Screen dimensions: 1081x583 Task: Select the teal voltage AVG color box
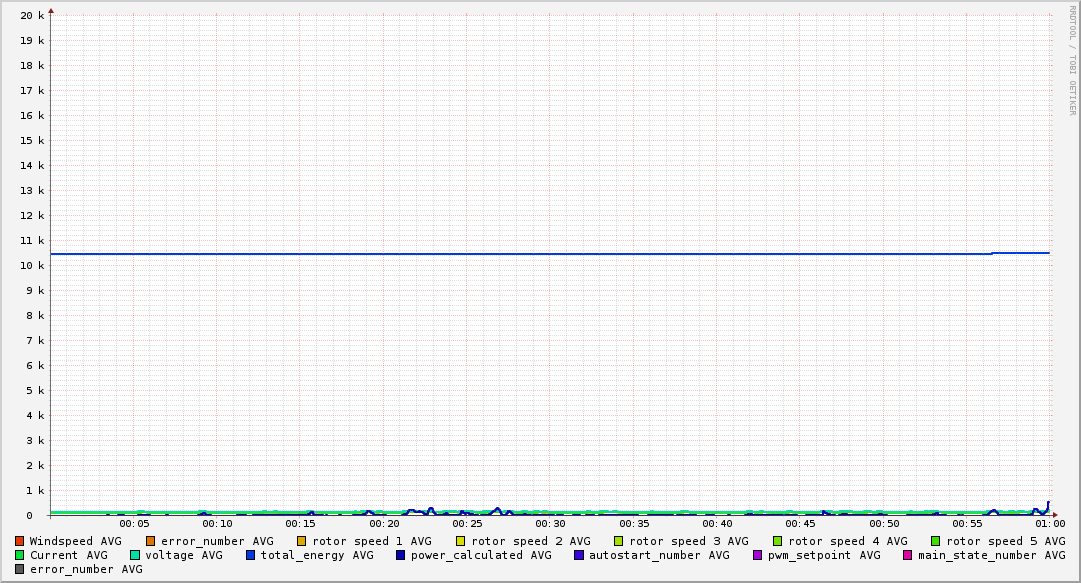[x=135, y=555]
